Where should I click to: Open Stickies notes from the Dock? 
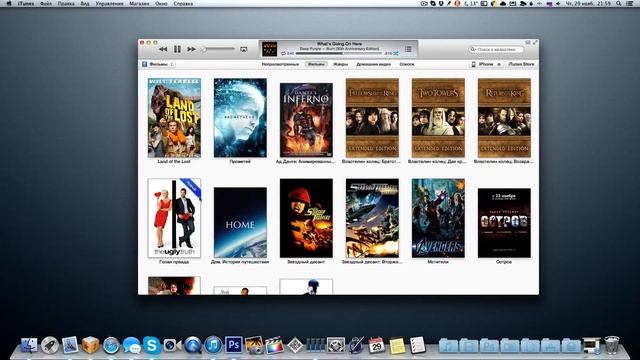pyautogui.click(x=397, y=345)
